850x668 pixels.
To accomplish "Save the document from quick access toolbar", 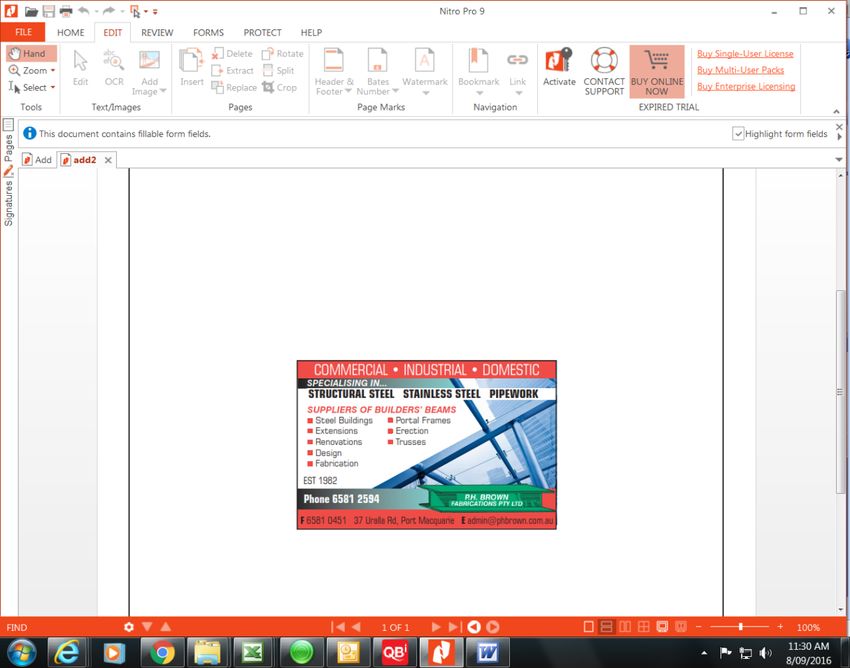I will tap(49, 11).
